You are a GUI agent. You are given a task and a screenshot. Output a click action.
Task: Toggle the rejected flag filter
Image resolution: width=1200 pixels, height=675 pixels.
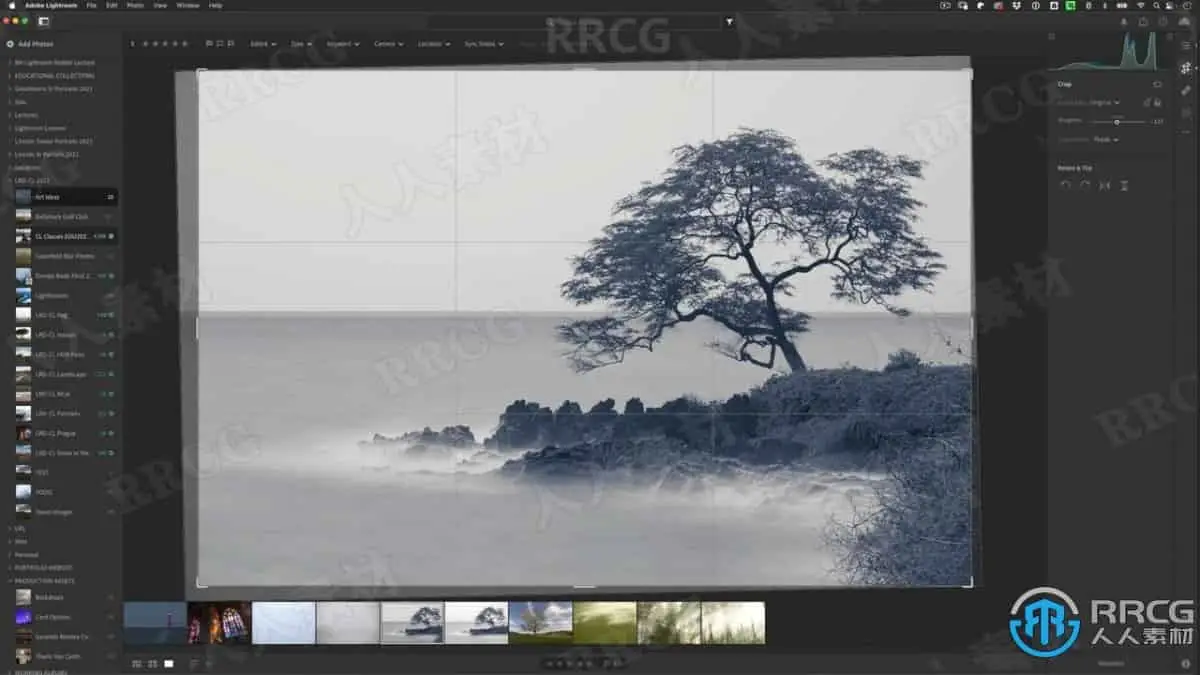pos(231,44)
